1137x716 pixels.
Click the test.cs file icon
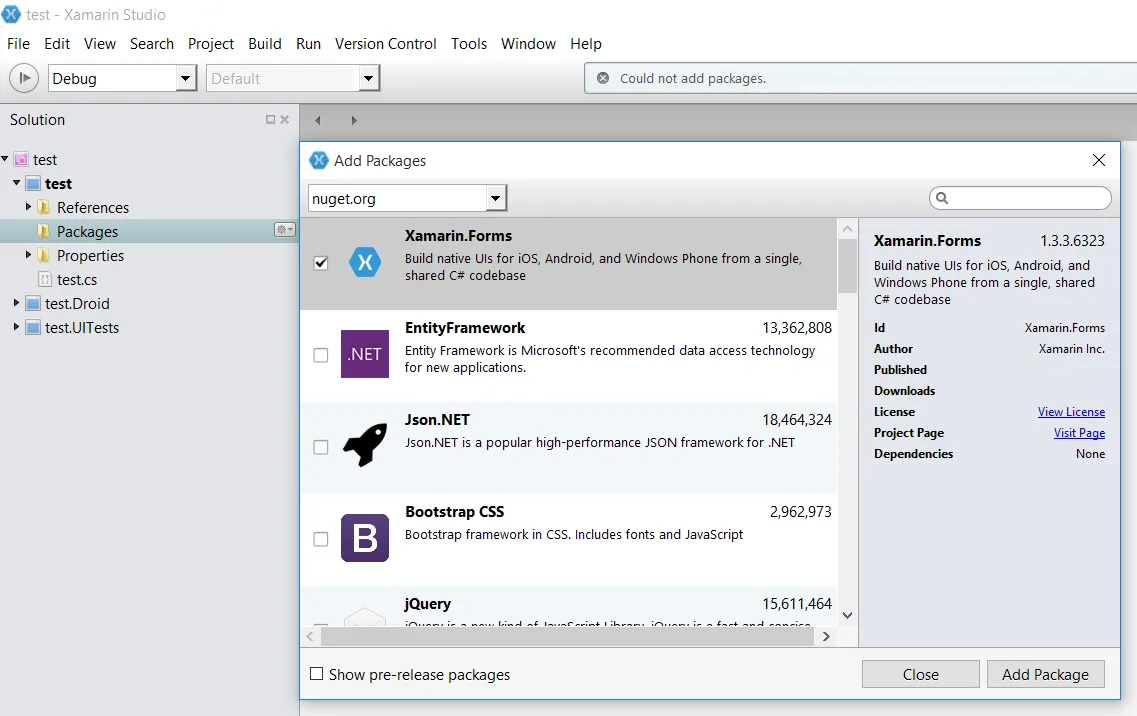45,279
